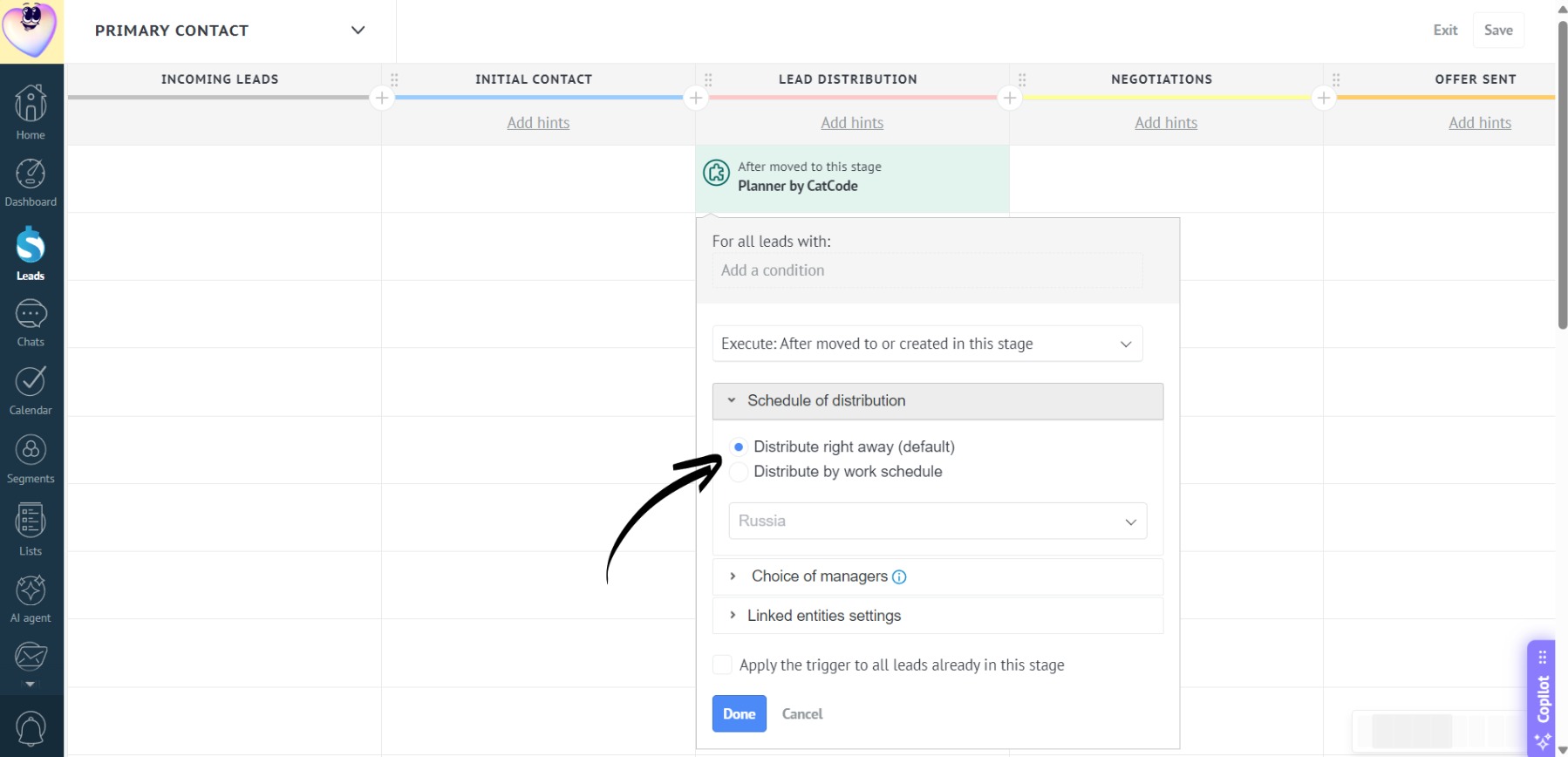This screenshot has width=1568, height=757.
Task: Select Distribute right away (default)
Action: (739, 447)
